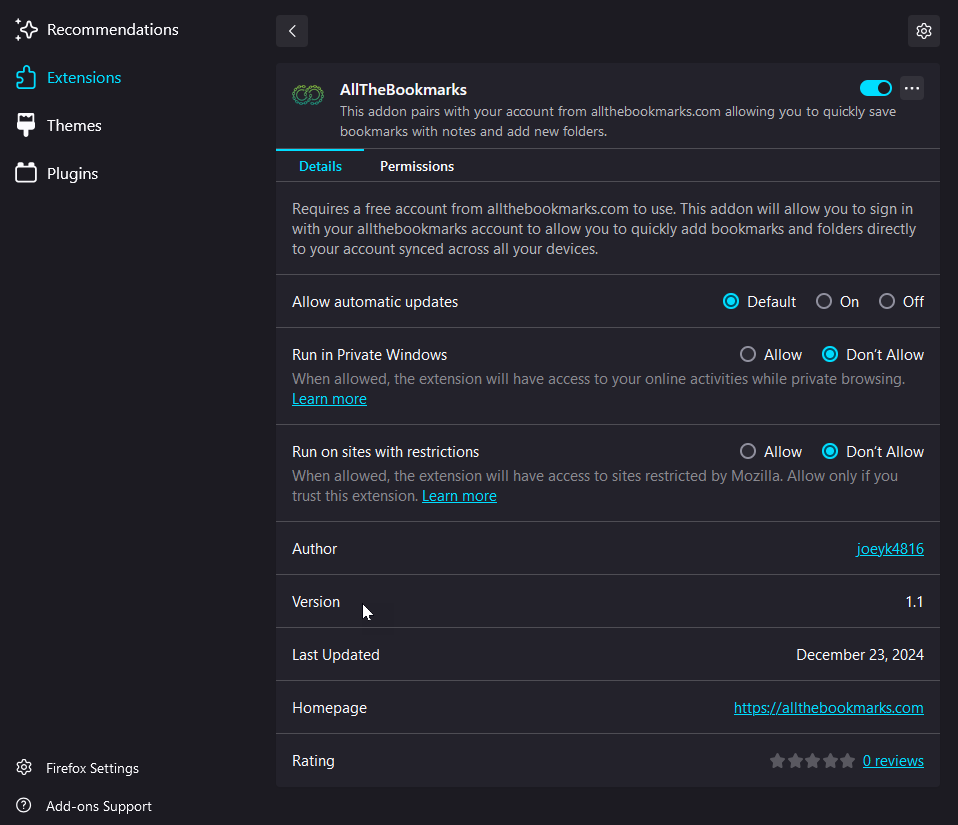Open the Extensions category

(x=84, y=78)
